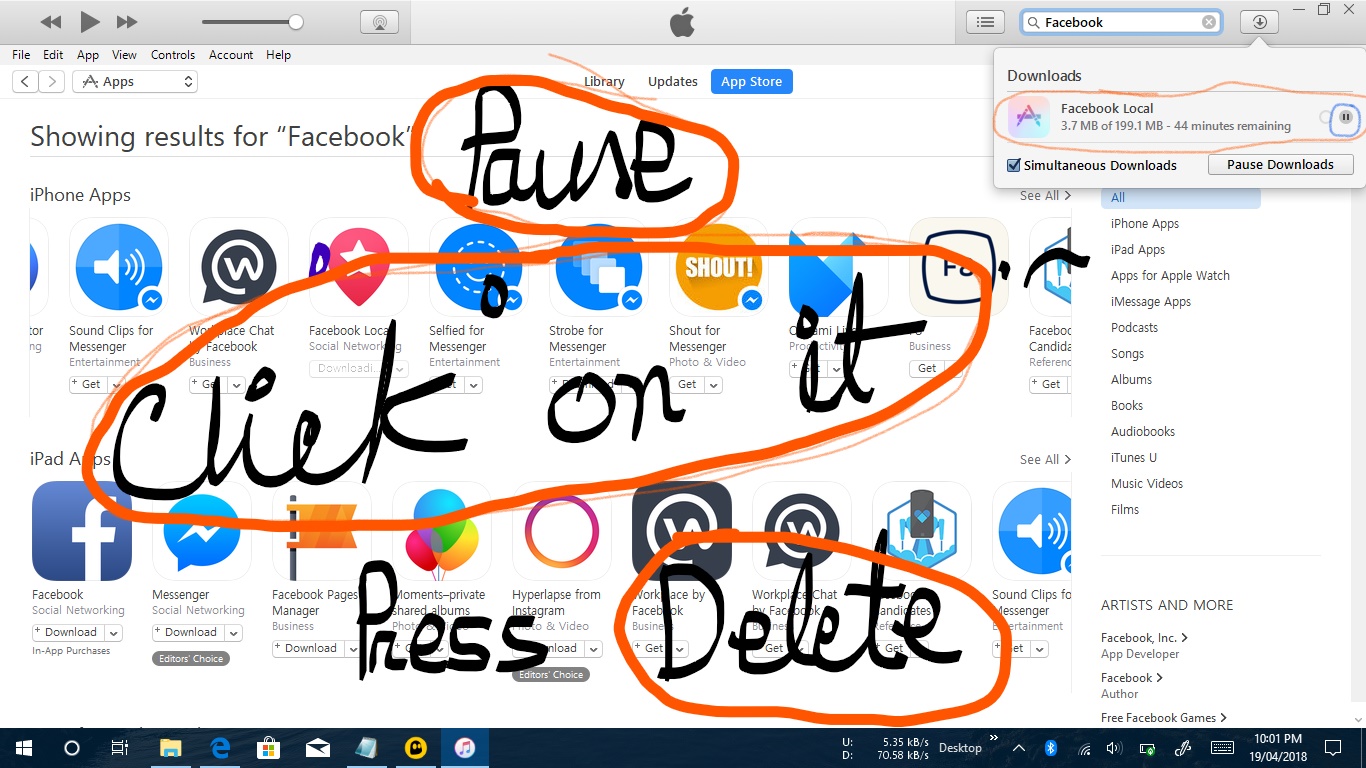Download Facebook Pages Manager
Screen dimensions: 1366x768
pyautogui.click(x=308, y=648)
